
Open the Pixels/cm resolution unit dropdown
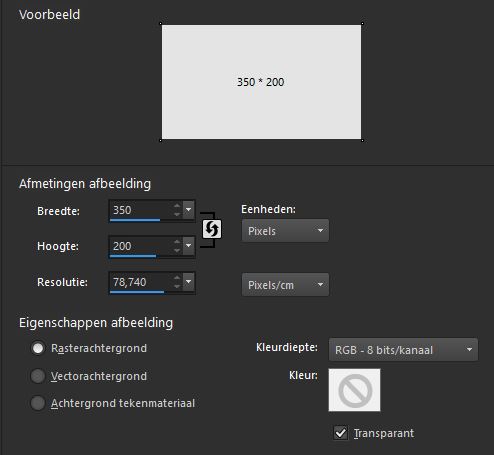coord(285,285)
